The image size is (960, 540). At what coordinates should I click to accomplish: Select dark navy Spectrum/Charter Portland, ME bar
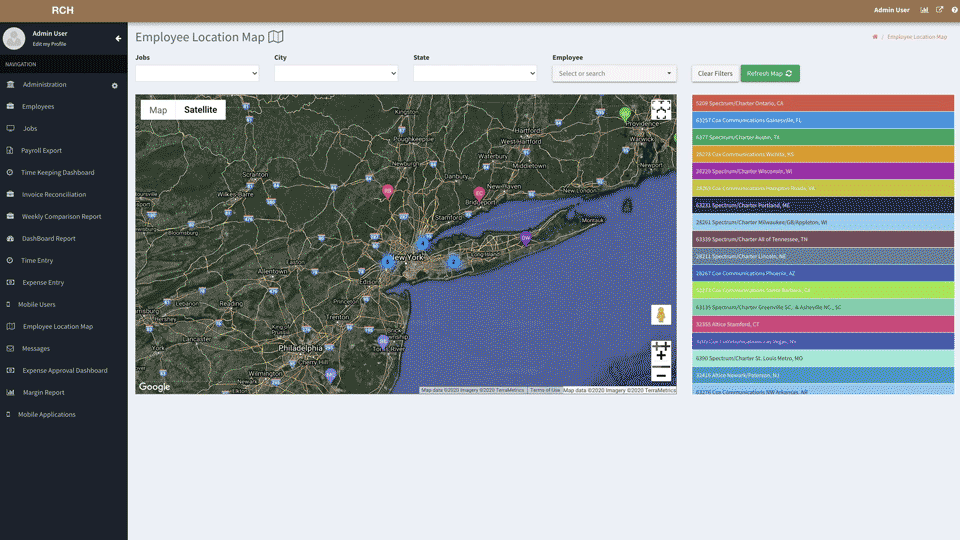(823, 205)
